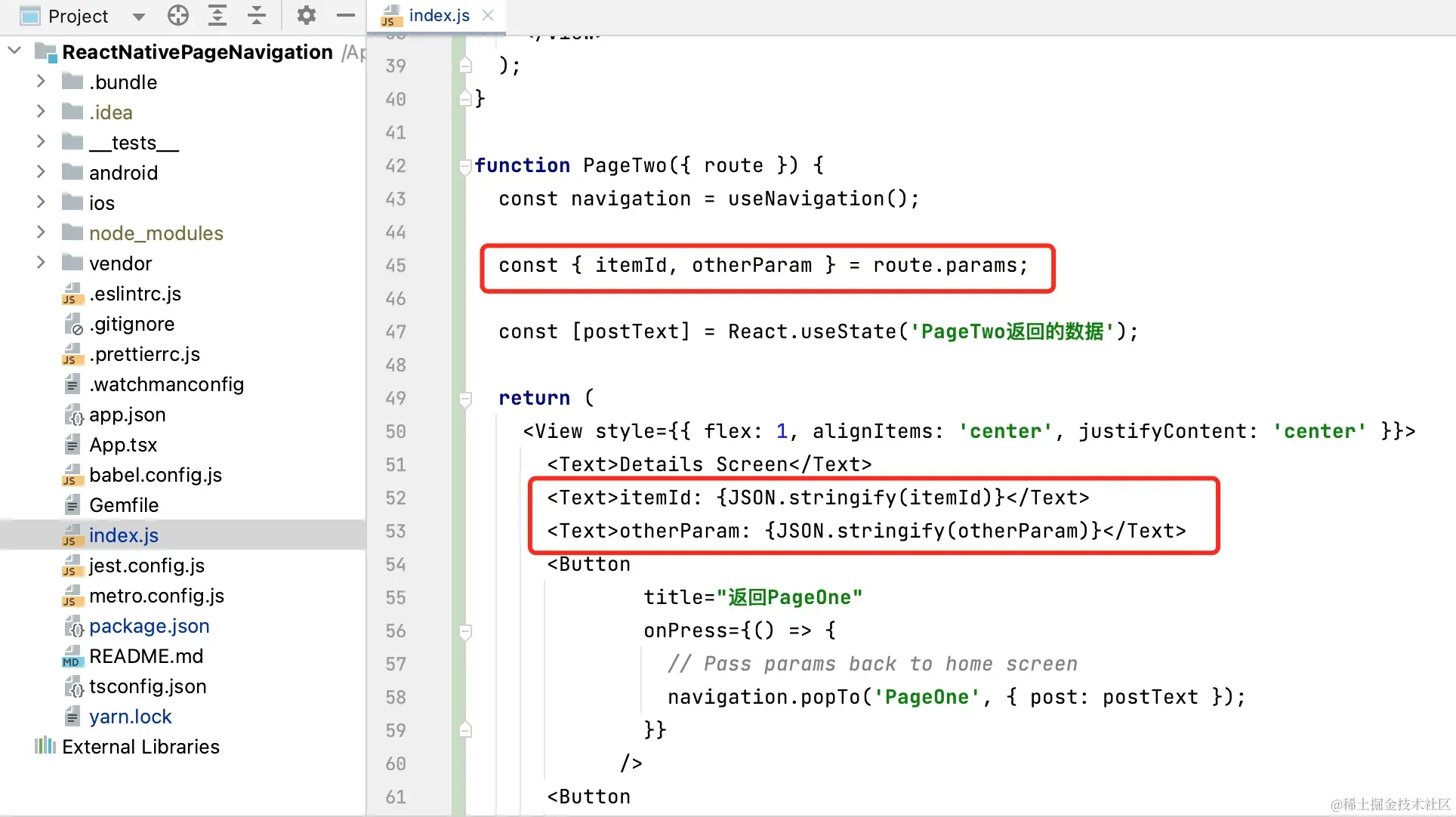Click the locate/select opened file icon

[x=178, y=15]
